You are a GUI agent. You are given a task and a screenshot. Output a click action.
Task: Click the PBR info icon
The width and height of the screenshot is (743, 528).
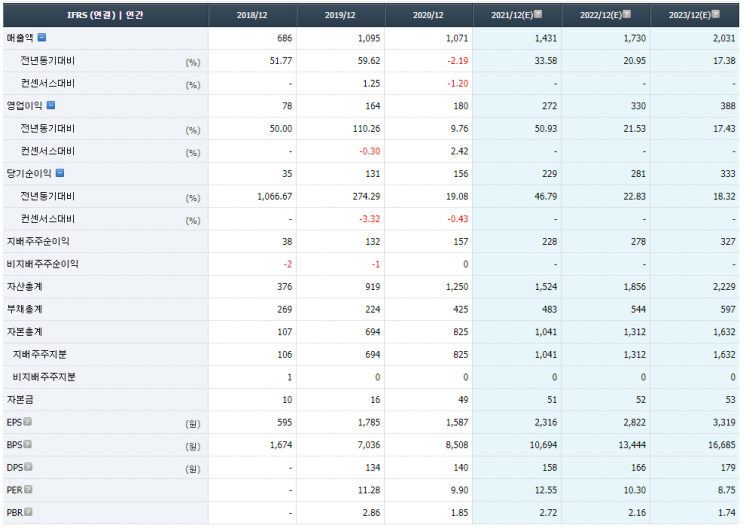pyautogui.click(x=28, y=512)
